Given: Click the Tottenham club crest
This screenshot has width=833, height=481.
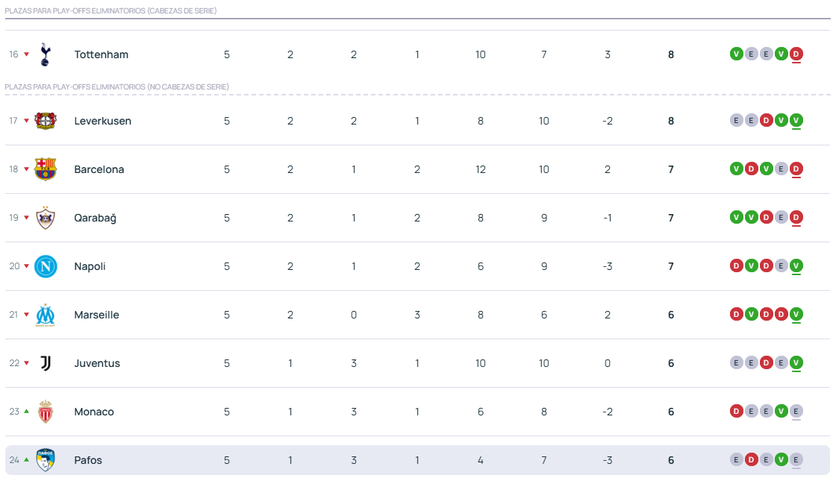Looking at the screenshot, I should (45, 54).
